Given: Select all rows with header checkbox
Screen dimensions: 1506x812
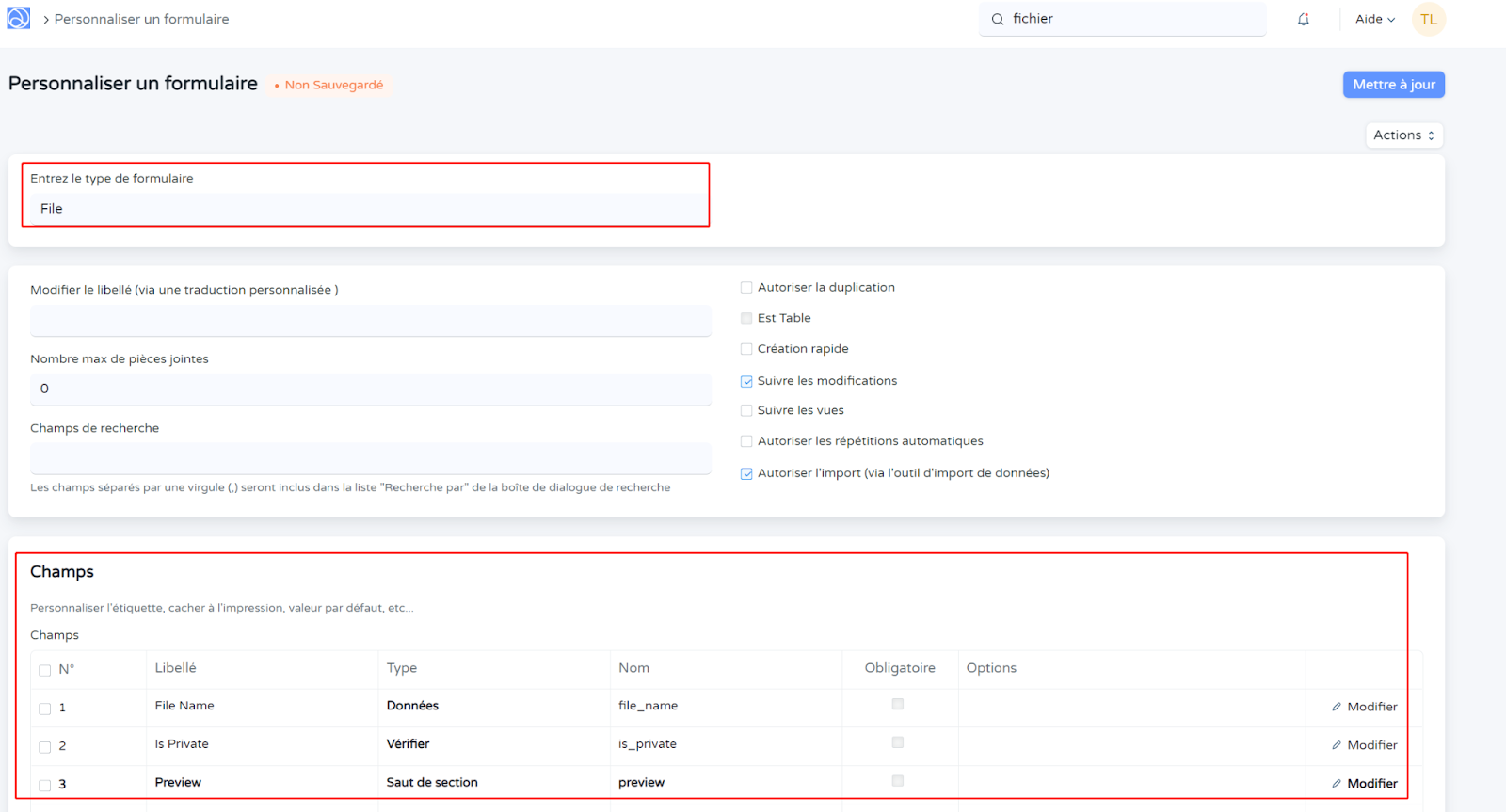Looking at the screenshot, I should tap(45, 670).
